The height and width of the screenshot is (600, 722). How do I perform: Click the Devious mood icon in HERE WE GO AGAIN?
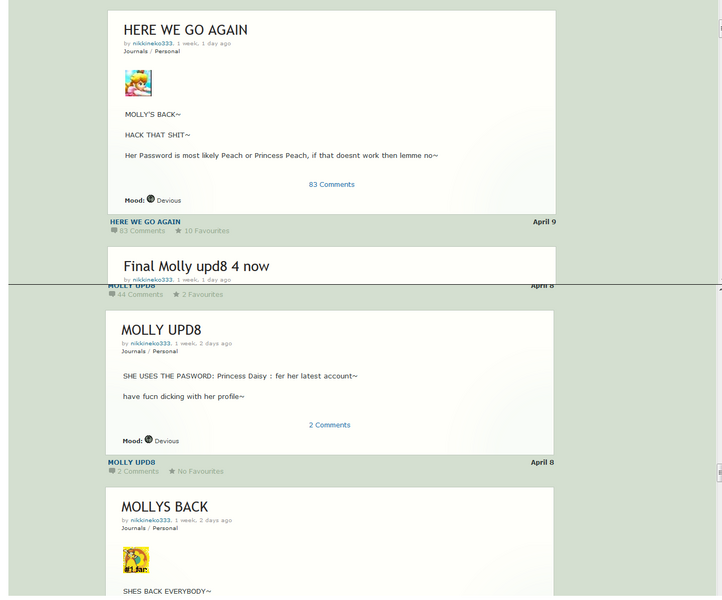pos(151,199)
